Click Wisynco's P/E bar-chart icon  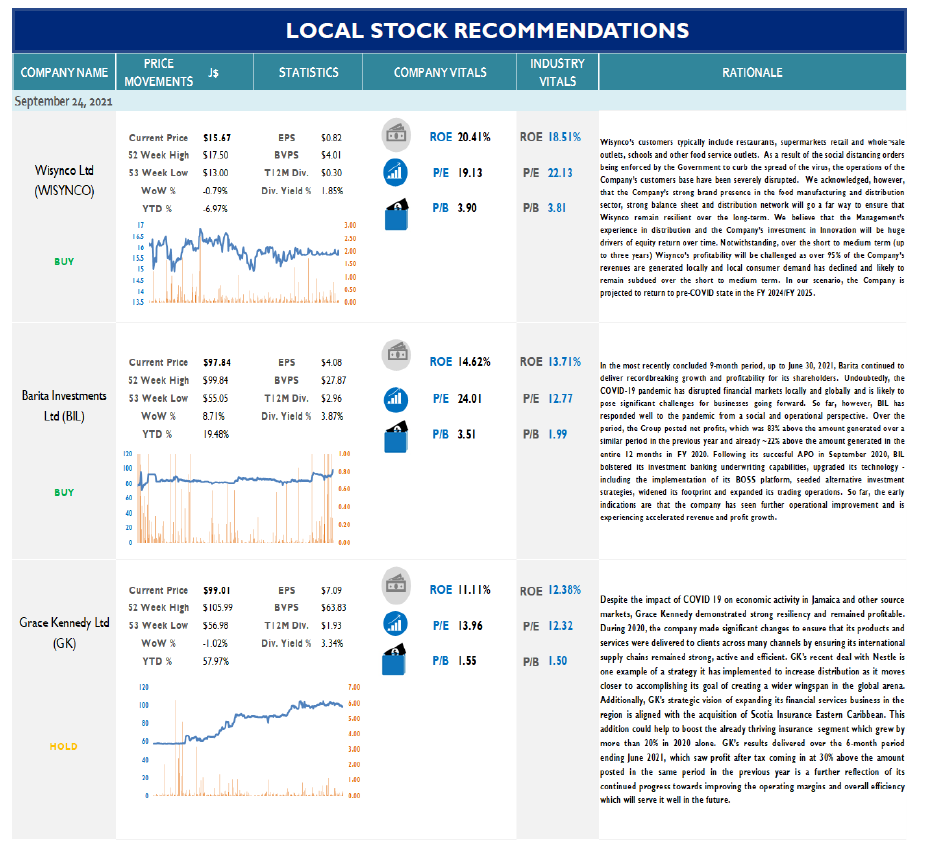pos(396,172)
